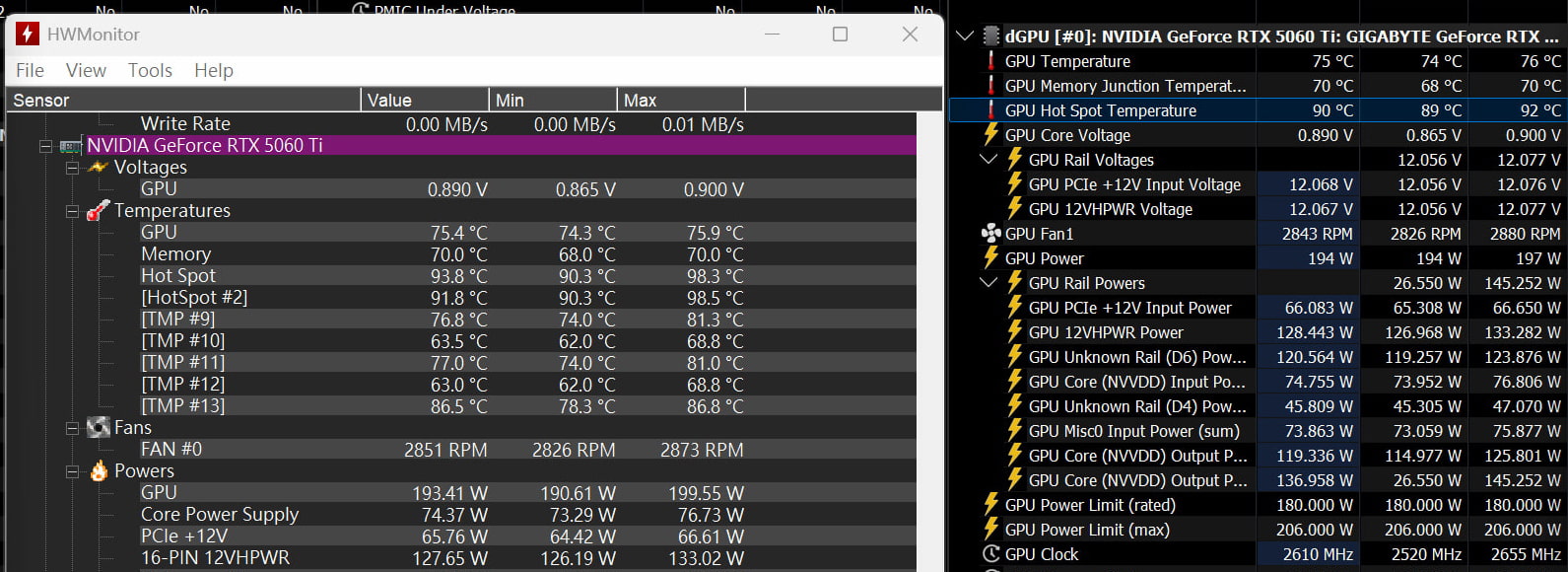Click the GPU Fan1 fan icon
Screen dimensions: 1568x572
coord(991,234)
